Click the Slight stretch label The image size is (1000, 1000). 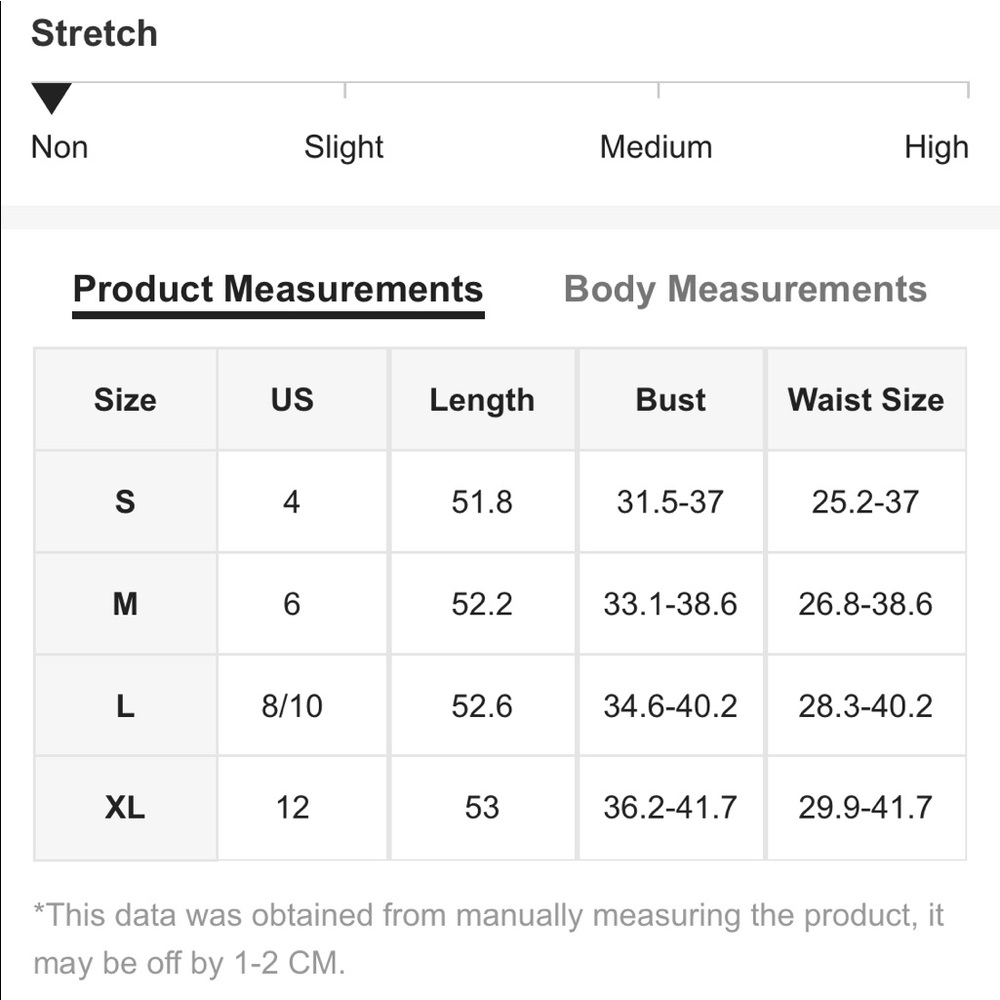tap(343, 147)
